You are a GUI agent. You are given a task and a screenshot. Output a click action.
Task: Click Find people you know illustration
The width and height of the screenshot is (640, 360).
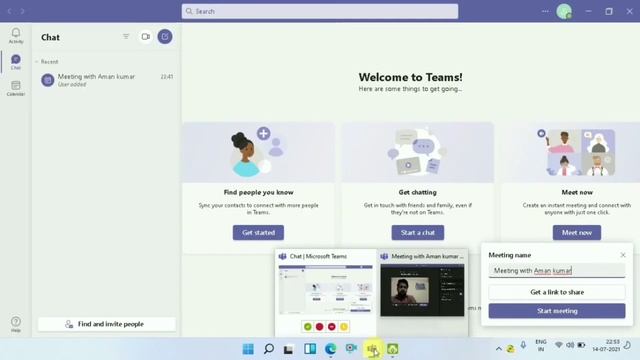tap(258, 152)
